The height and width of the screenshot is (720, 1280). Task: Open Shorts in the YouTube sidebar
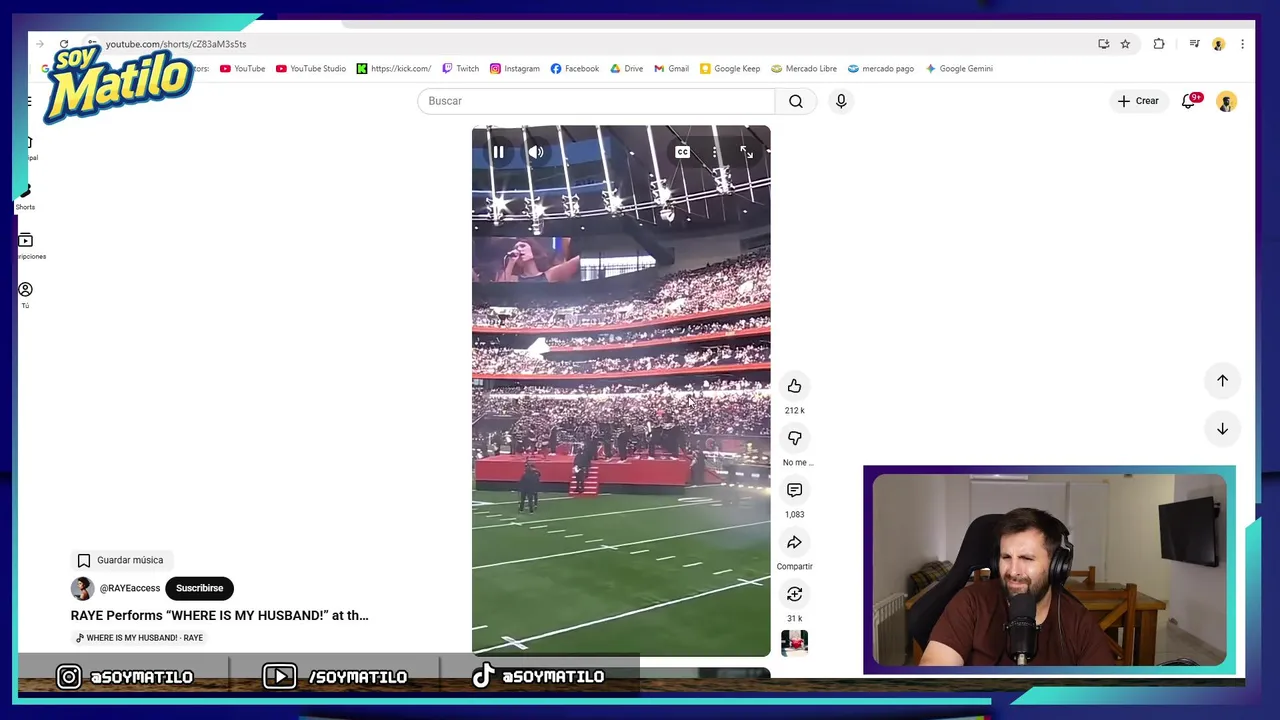(25, 196)
